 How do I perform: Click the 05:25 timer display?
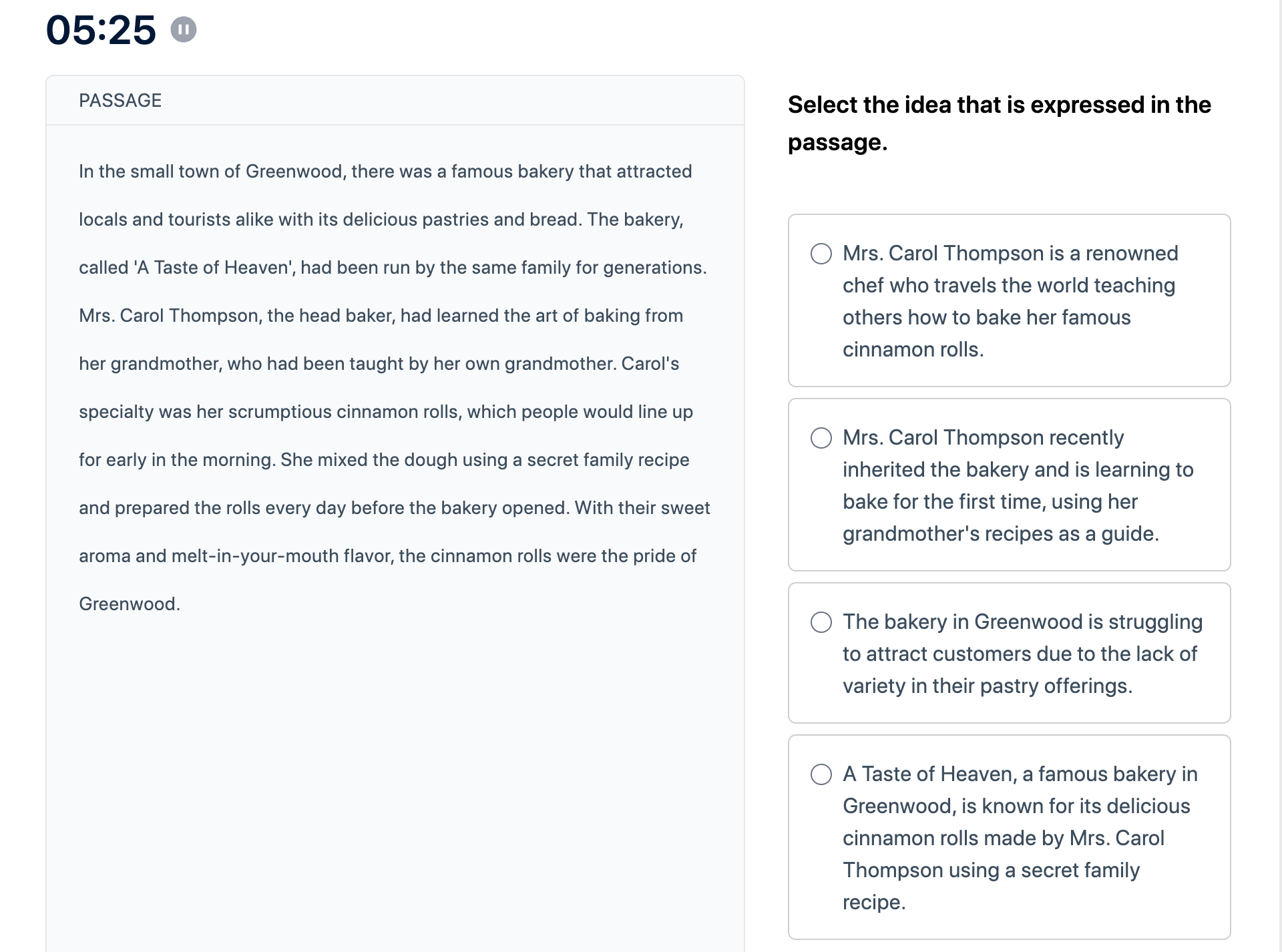pyautogui.click(x=101, y=30)
